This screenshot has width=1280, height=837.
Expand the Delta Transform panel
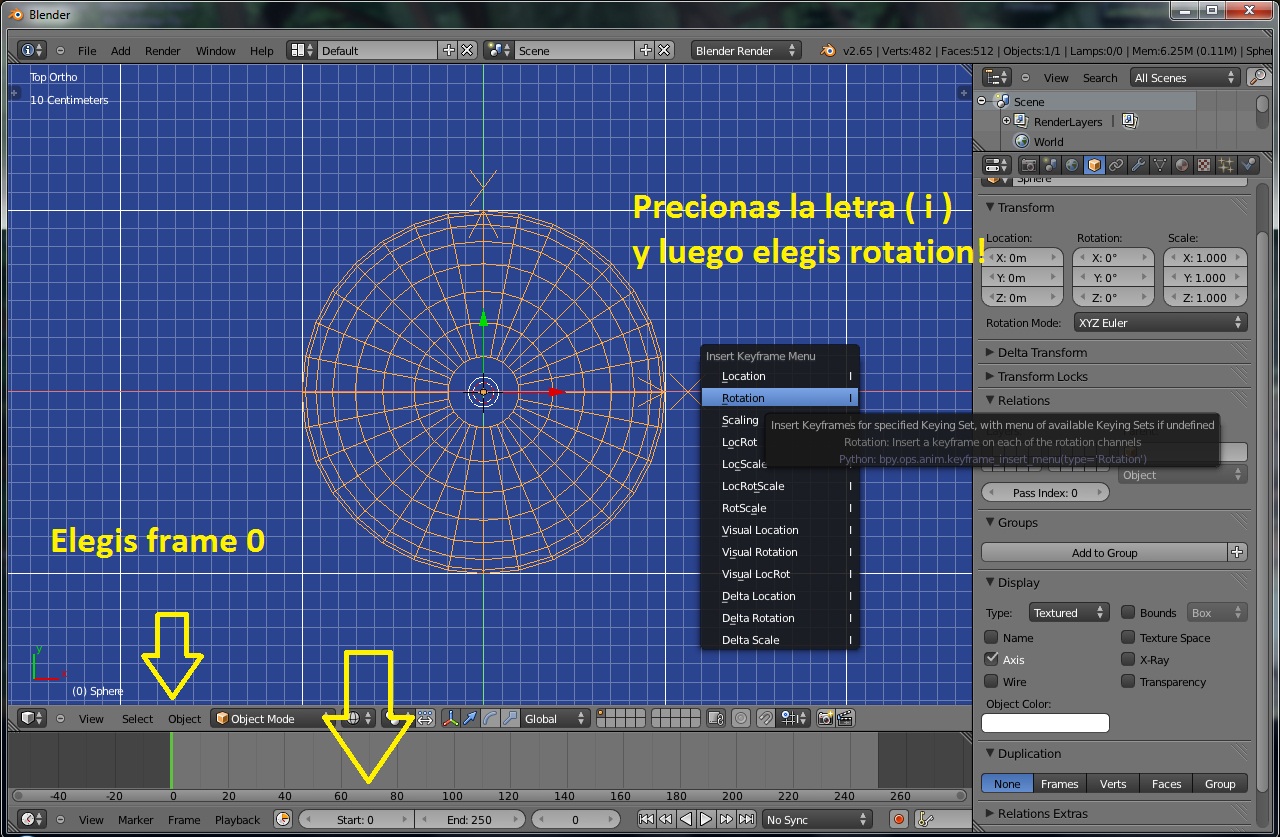click(x=1042, y=352)
